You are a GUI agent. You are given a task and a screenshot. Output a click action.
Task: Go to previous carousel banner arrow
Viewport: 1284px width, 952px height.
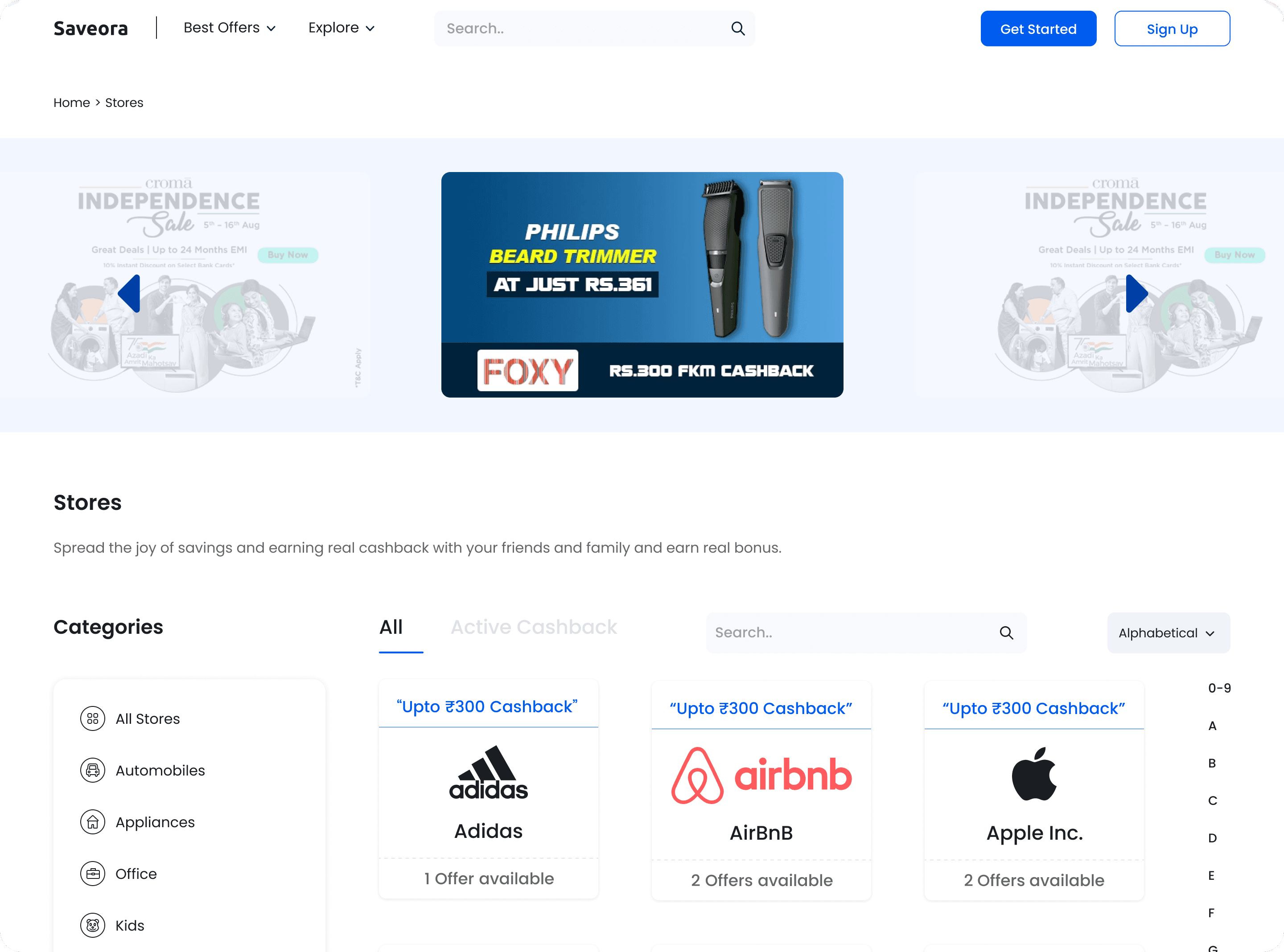[129, 294]
